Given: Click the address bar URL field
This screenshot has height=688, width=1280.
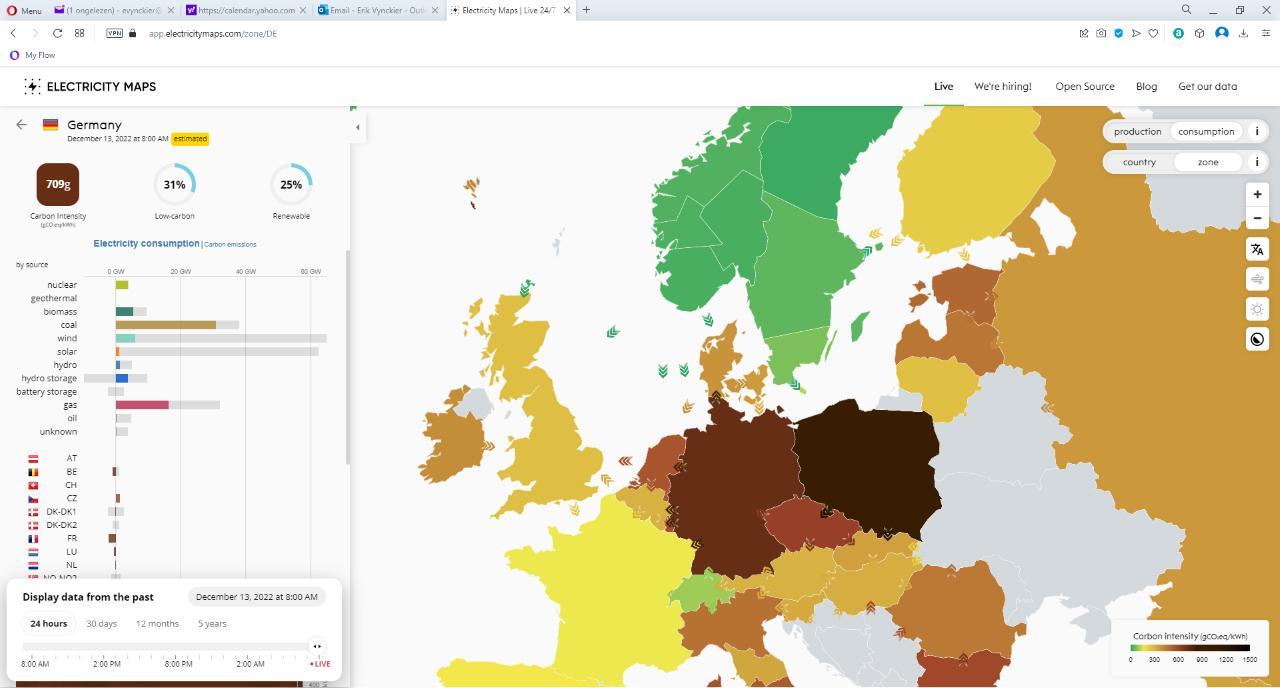Looking at the screenshot, I should 213,33.
